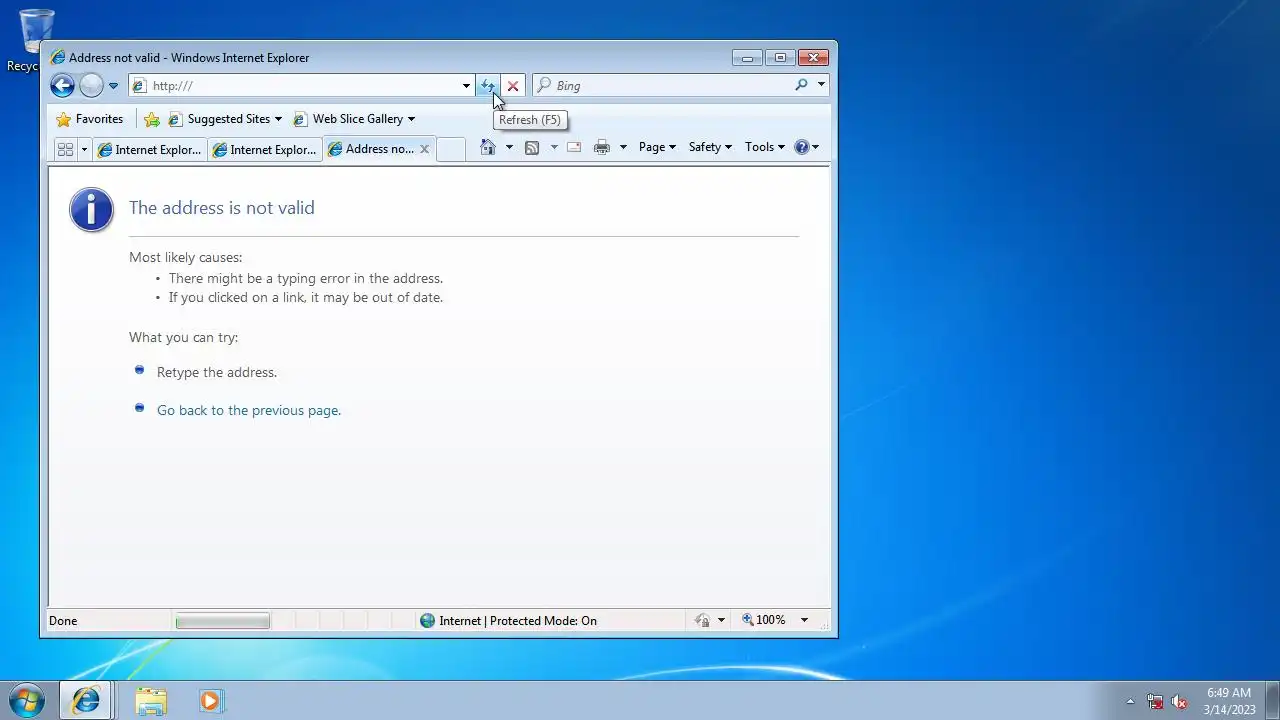
Task: Click the RSS Feeds icon
Action: pos(532,147)
